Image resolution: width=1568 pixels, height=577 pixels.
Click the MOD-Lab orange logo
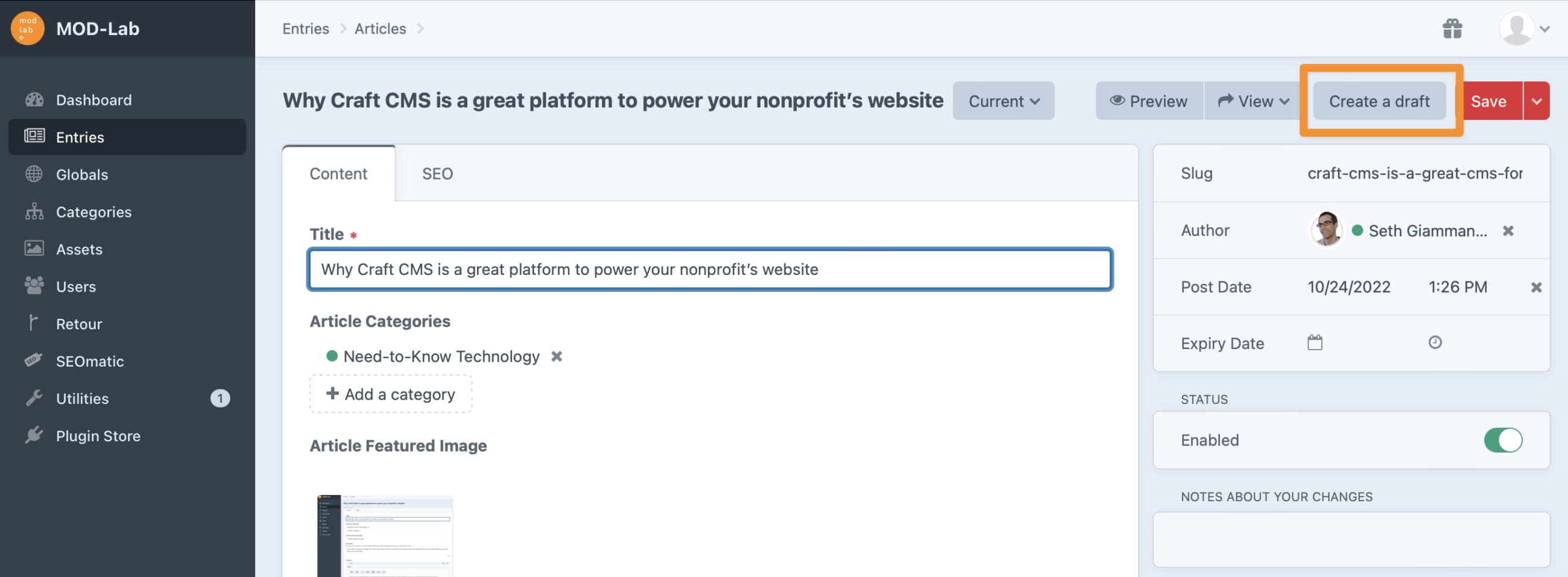coord(27,28)
